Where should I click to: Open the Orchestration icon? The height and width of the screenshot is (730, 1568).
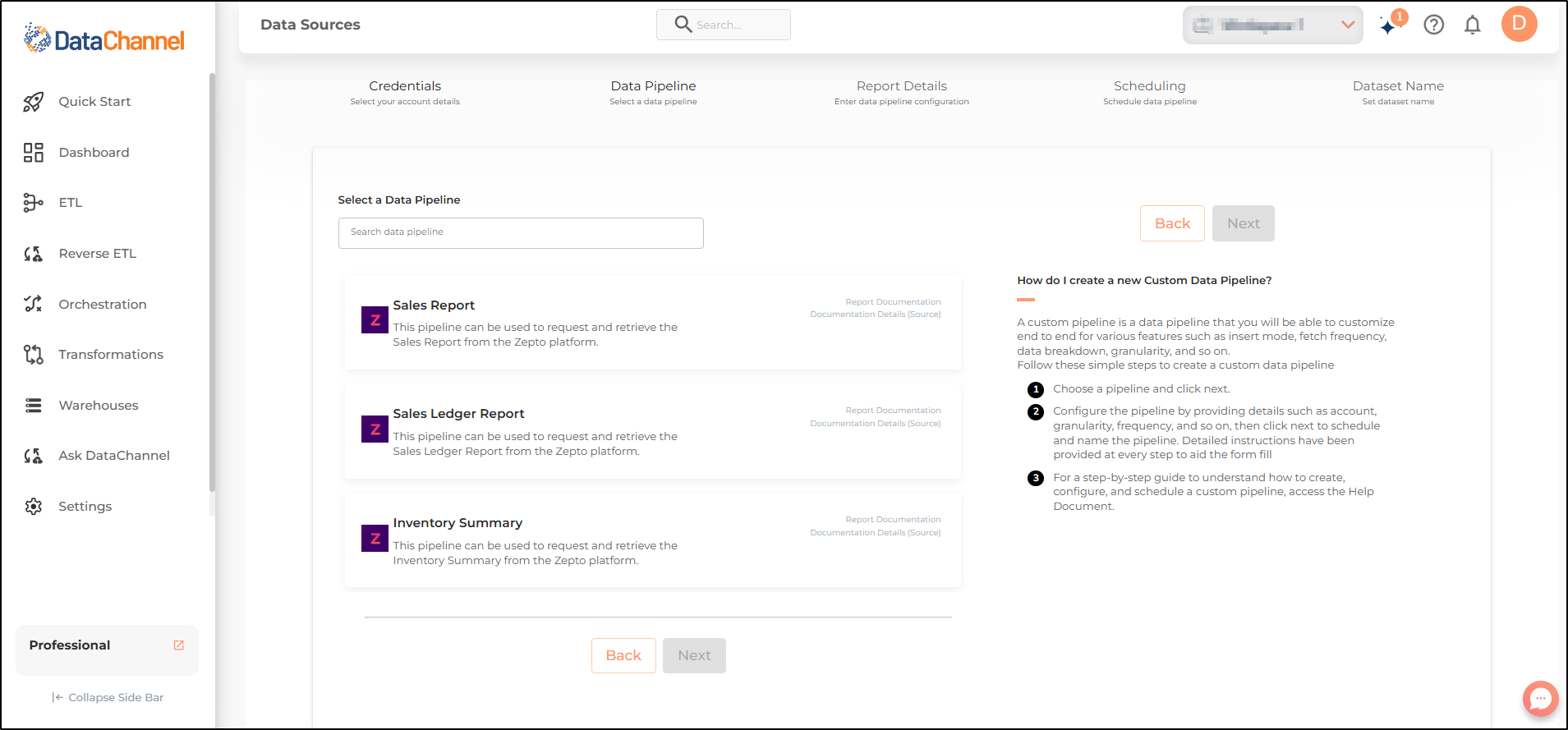[x=33, y=304]
